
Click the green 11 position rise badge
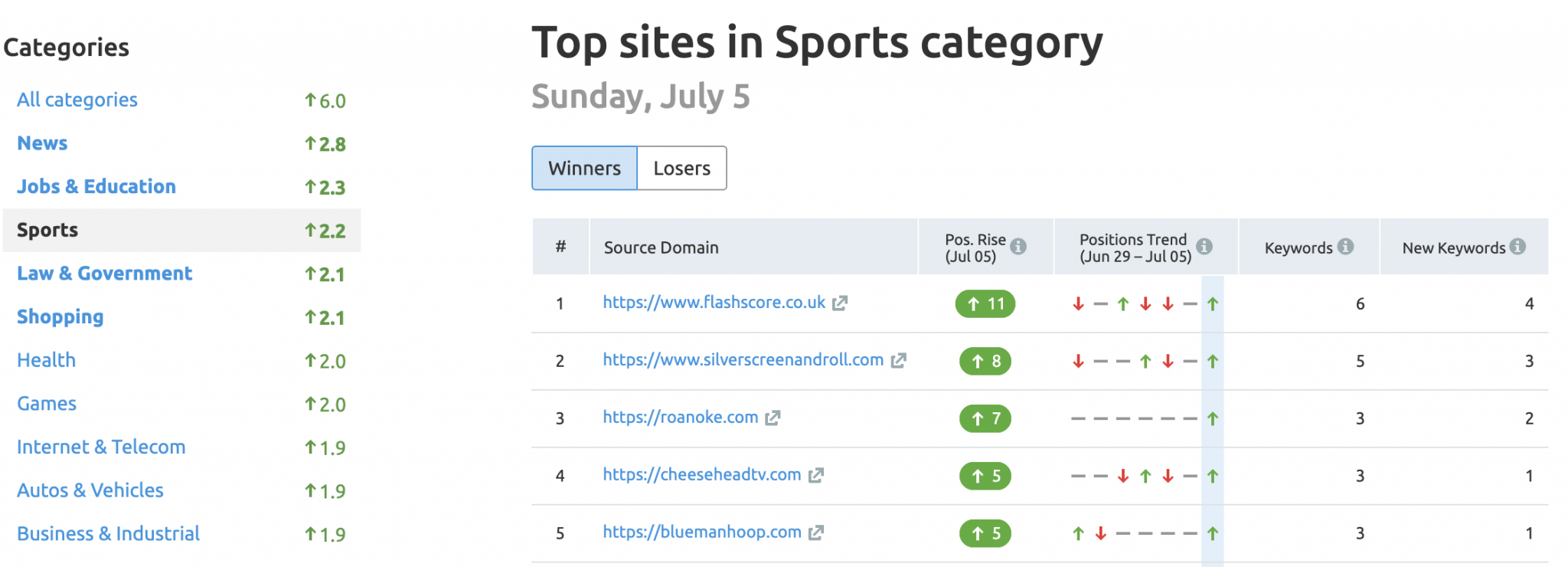coord(985,303)
